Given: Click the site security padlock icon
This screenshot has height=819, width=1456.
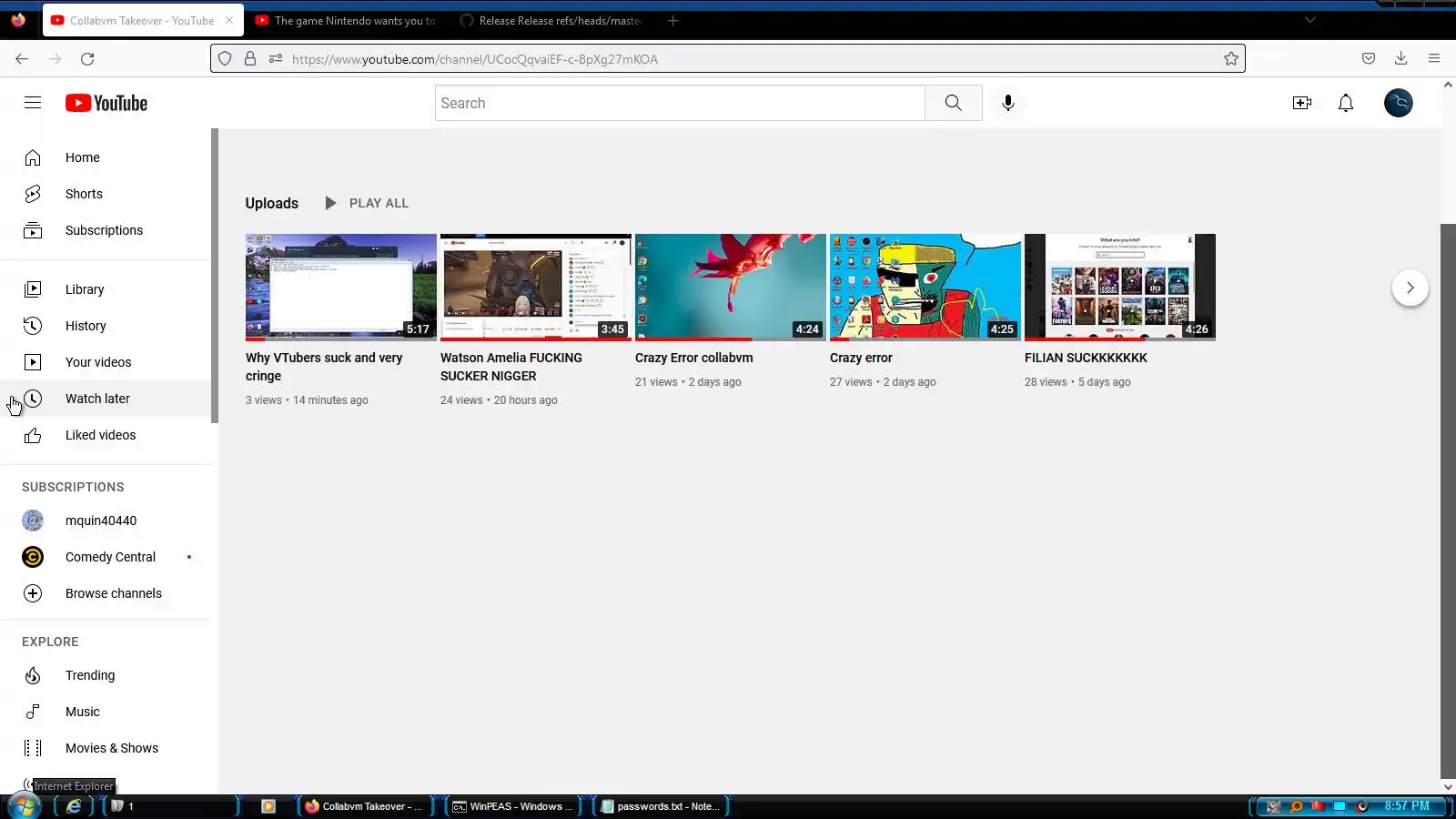Looking at the screenshot, I should coord(250,59).
